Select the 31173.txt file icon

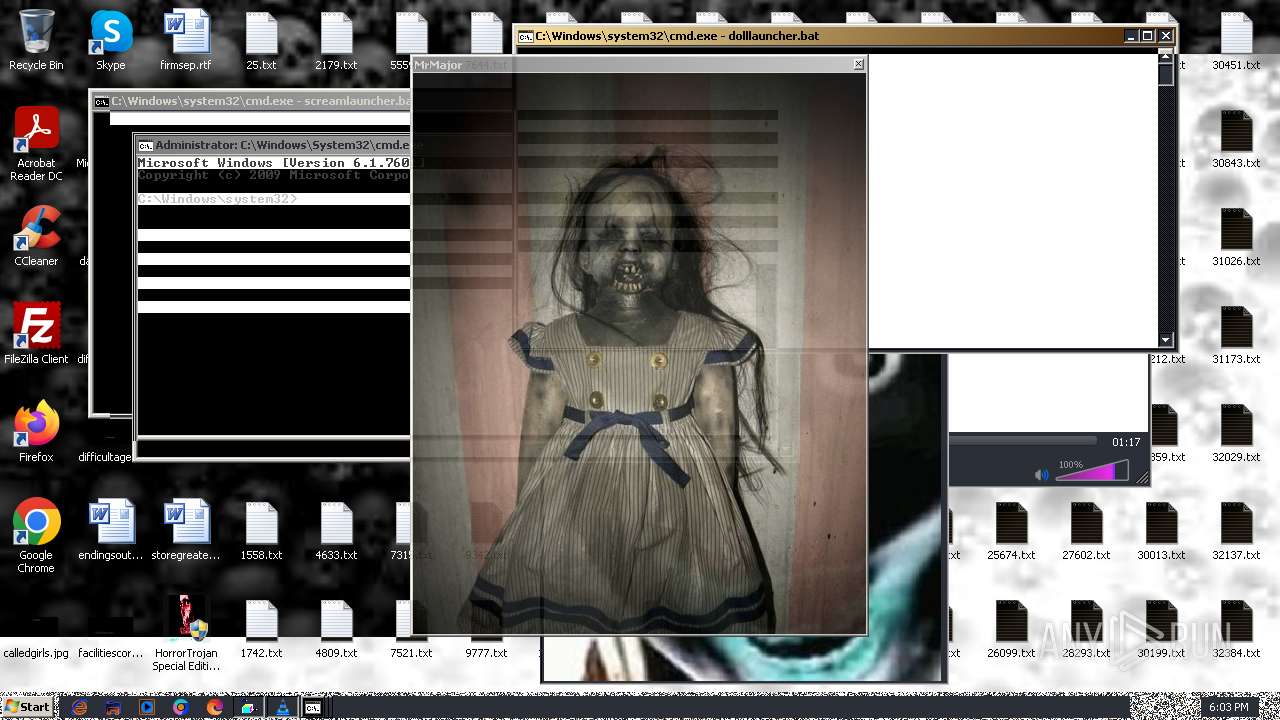click(1236, 334)
